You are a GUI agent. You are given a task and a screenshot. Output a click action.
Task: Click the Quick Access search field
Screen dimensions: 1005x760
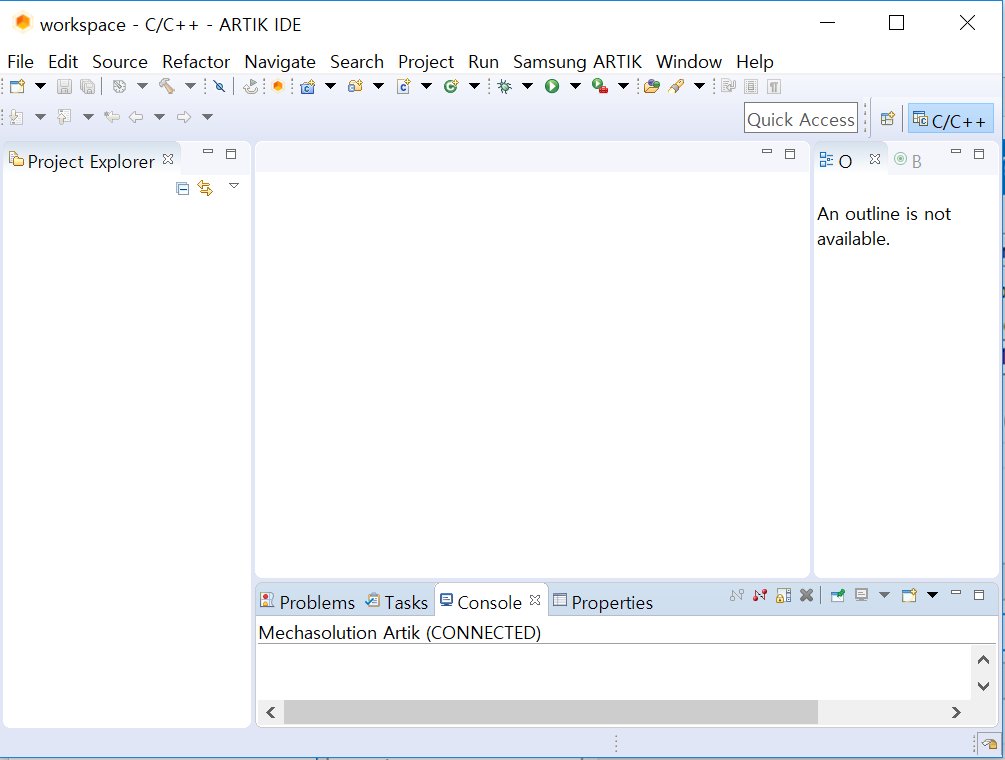click(801, 119)
